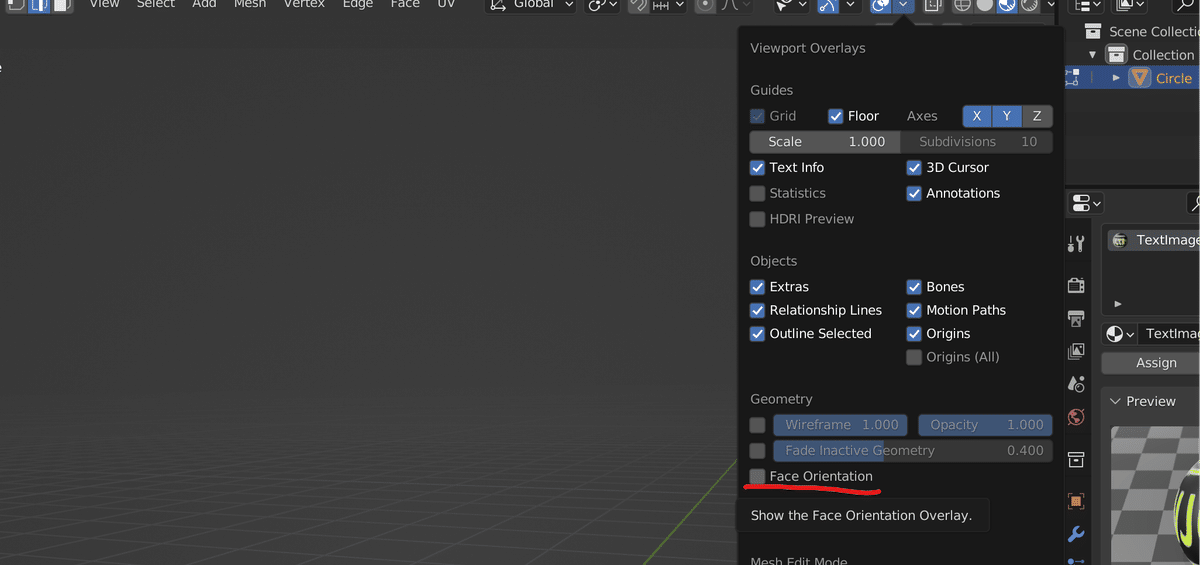Toggle the Y axis button
Image resolution: width=1200 pixels, height=565 pixels.
coord(1007,116)
